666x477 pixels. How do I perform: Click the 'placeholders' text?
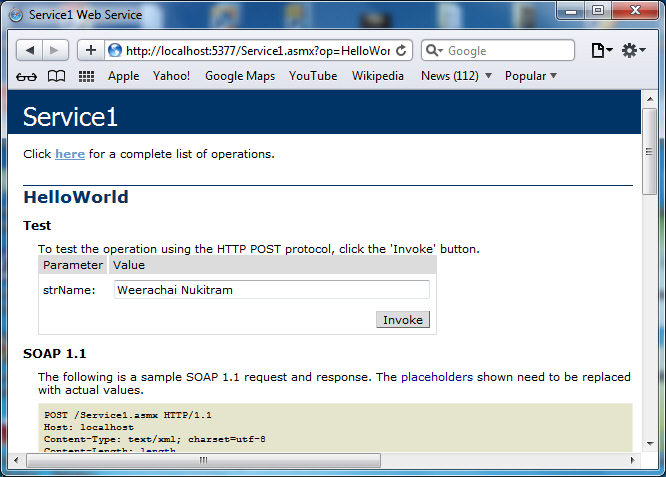[x=437, y=377]
